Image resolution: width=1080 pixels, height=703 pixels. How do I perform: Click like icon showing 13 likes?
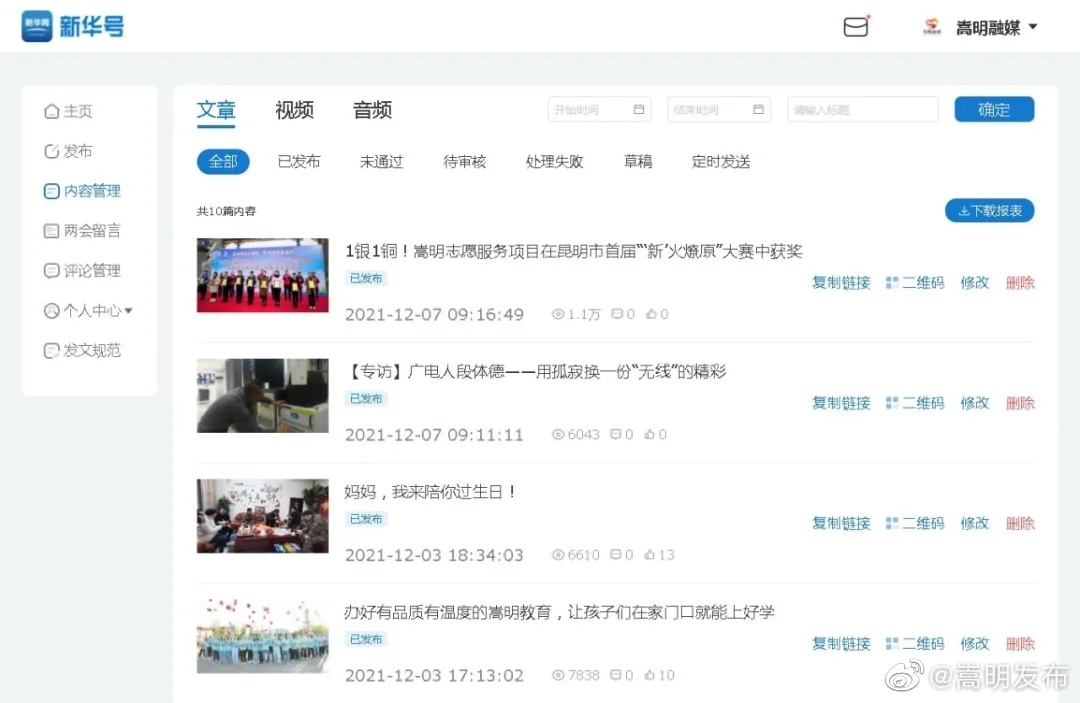pyautogui.click(x=650, y=555)
